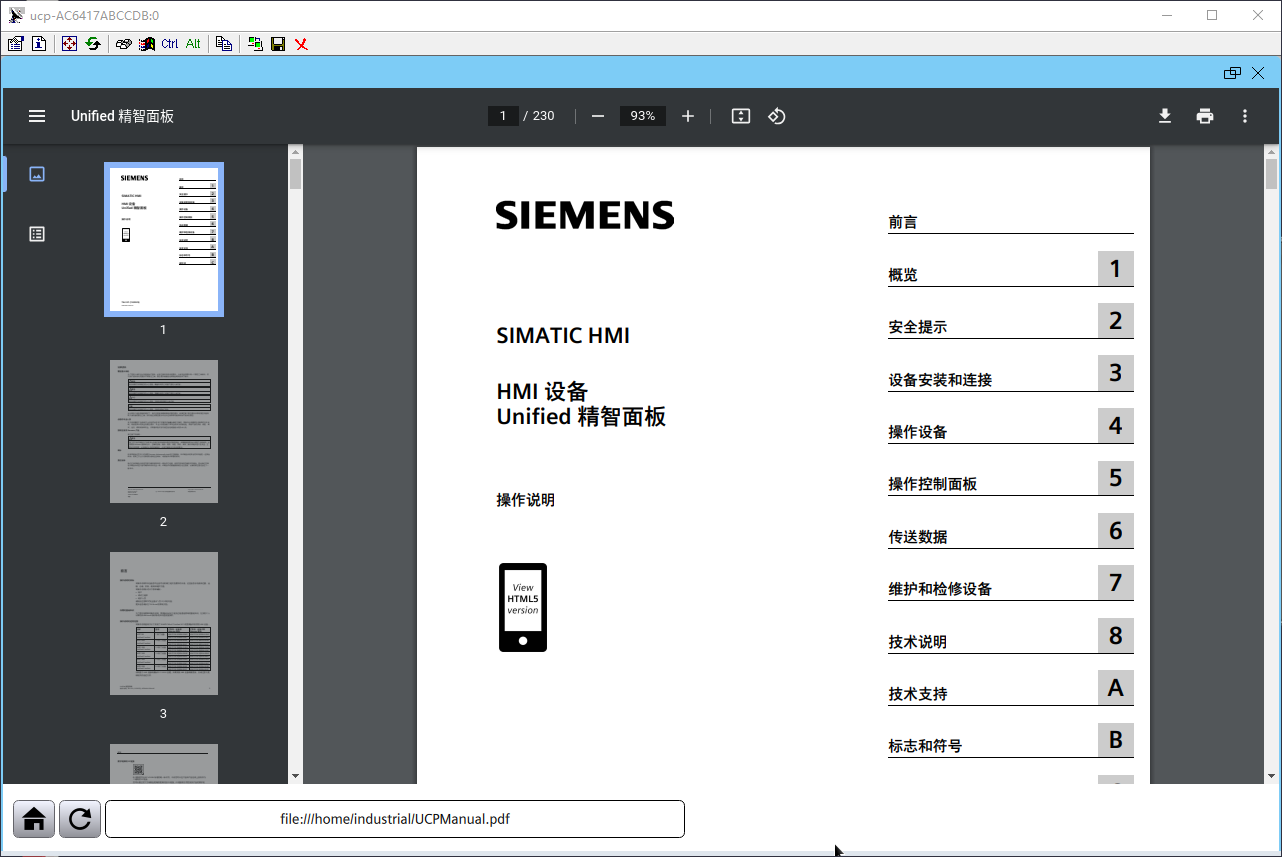1282x857 pixels.
Task: Open the 设备安装和连接 chapter link
Action: point(940,380)
